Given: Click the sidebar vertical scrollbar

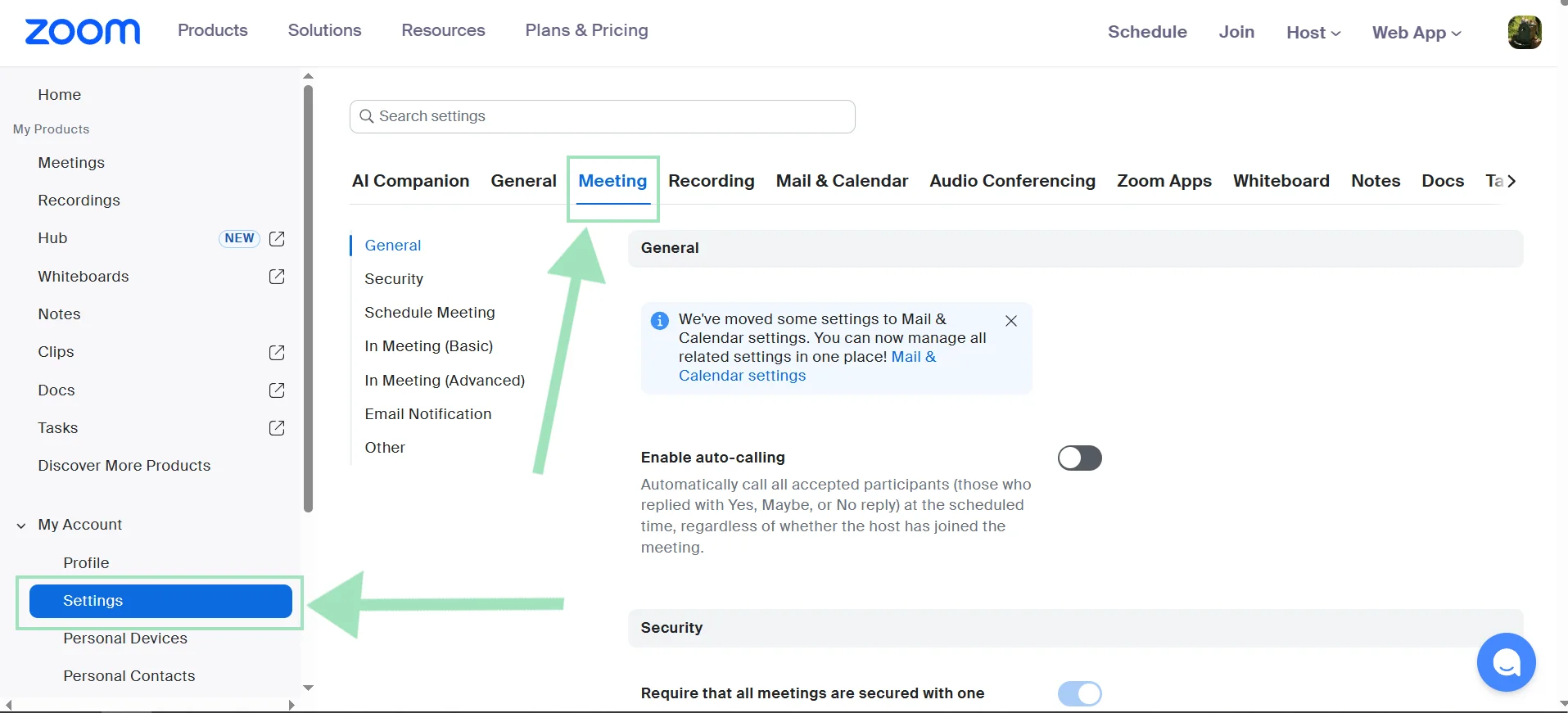Looking at the screenshot, I should coord(308,299).
